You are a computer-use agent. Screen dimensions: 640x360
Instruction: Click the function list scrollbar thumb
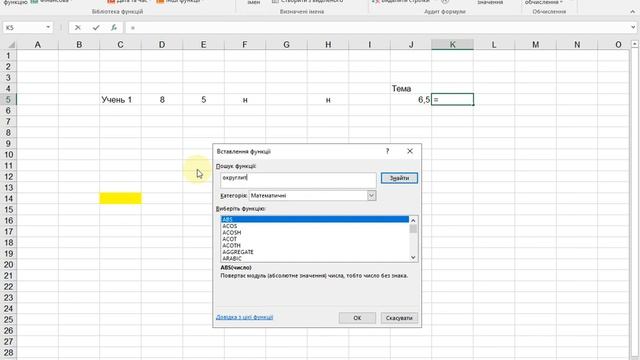coord(413,229)
